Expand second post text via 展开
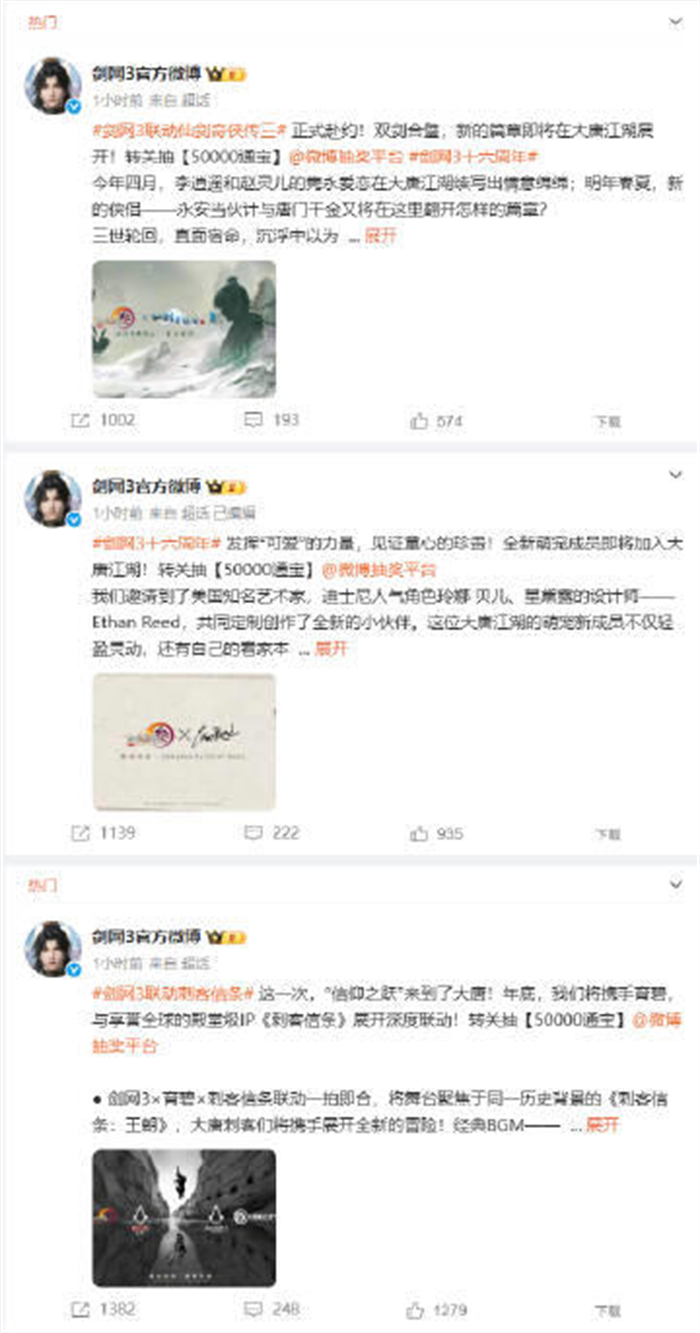Screen dimensions: 700x1333 tap(331, 648)
